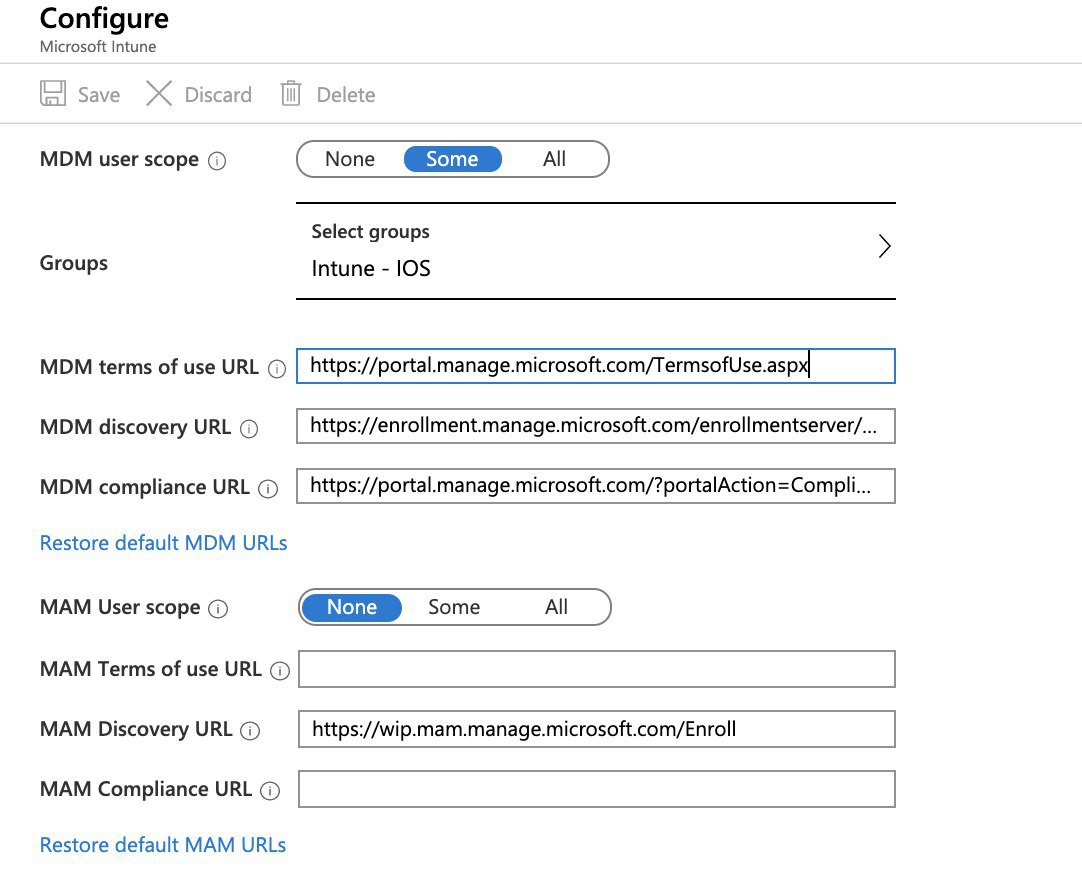Click the Microsoft Intune subtitle

coord(98,47)
